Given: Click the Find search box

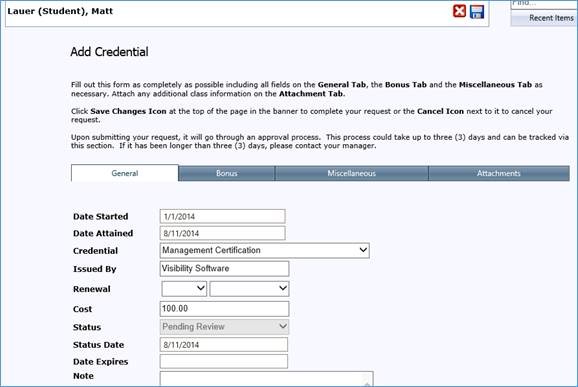Looking at the screenshot, I should coord(544,4).
